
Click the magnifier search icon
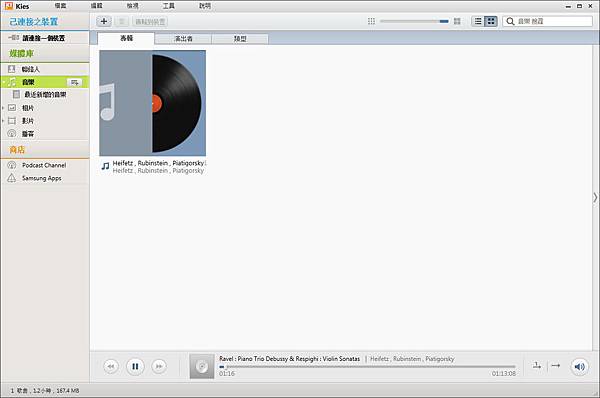[510, 21]
